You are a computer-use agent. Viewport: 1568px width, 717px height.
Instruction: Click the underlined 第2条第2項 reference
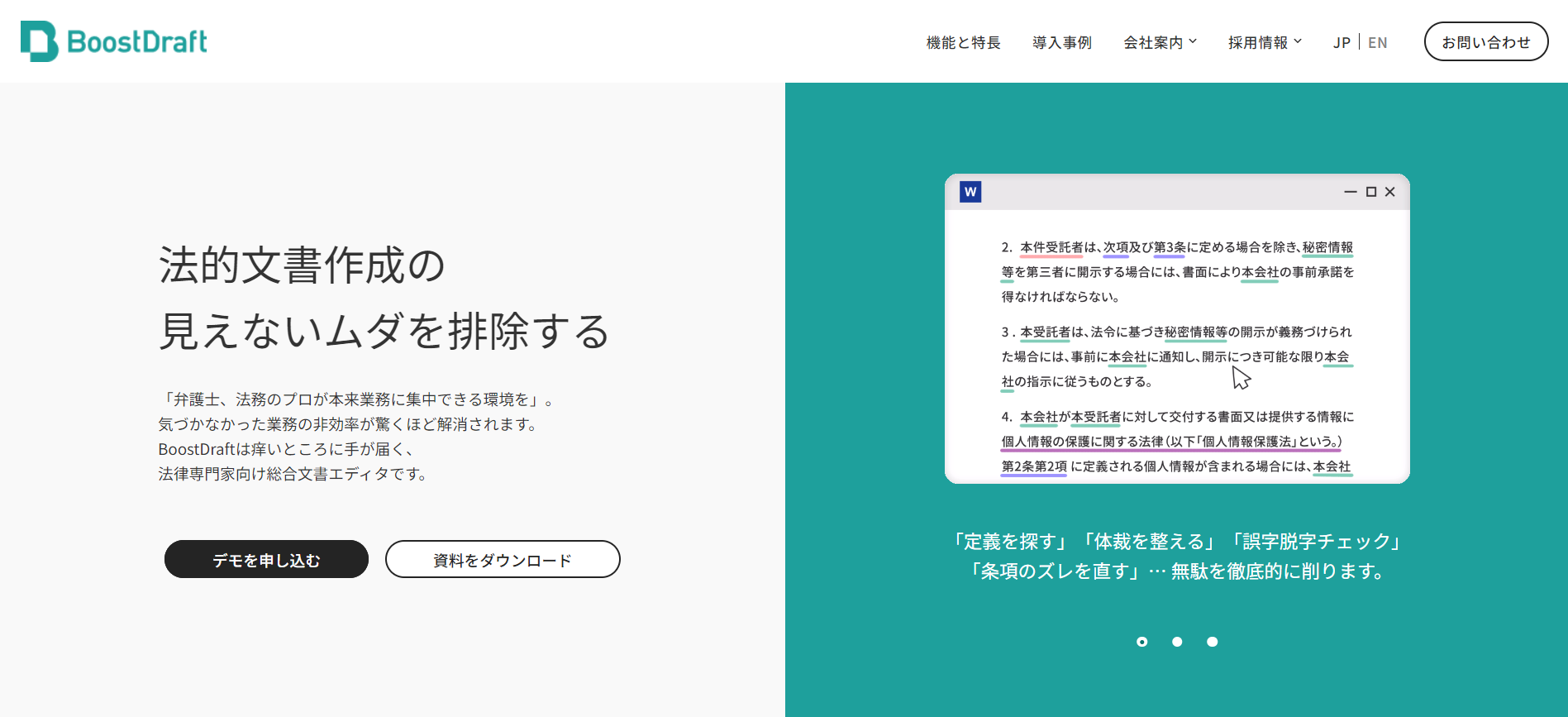[x=1034, y=466]
